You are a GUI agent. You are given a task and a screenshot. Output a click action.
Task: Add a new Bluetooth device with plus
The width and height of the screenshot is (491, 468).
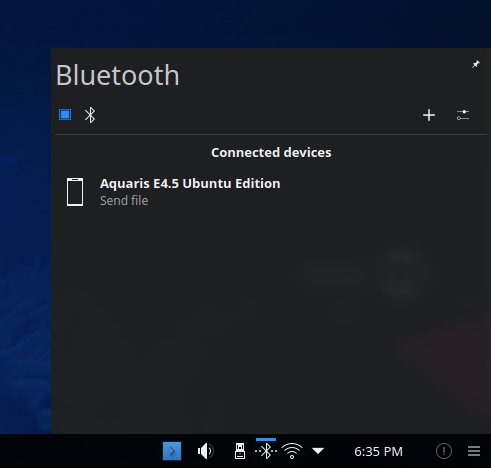click(429, 115)
